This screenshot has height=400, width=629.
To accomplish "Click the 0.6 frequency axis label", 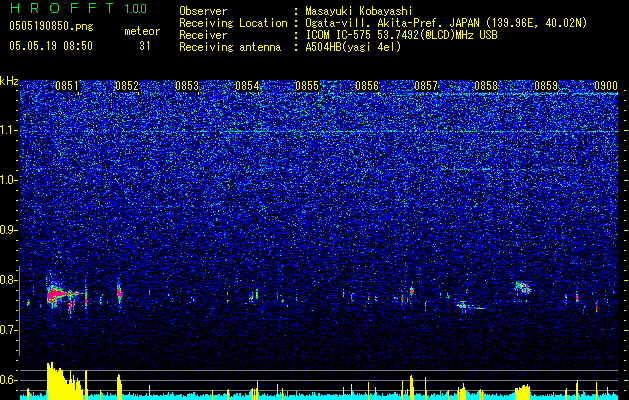I will click(x=9, y=380).
